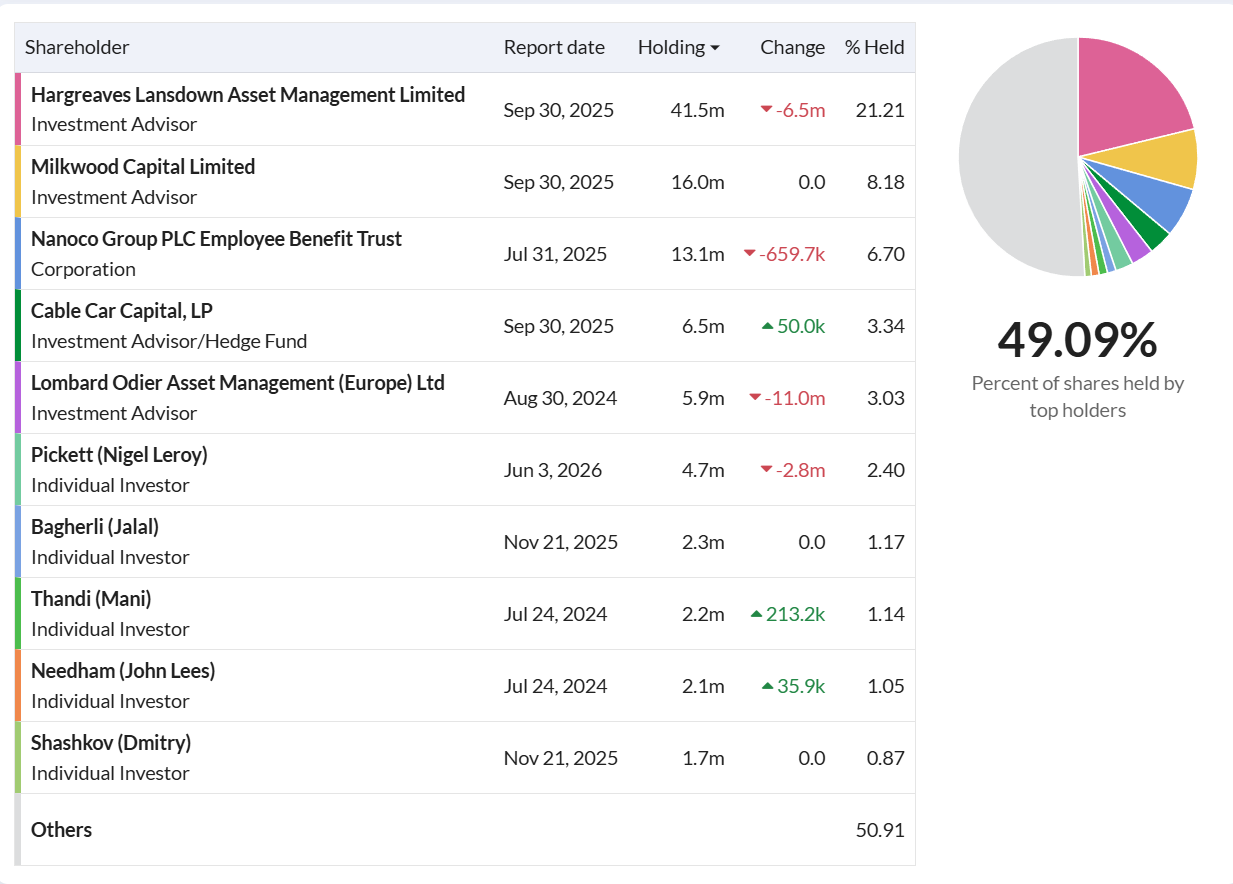This screenshot has height=884, width=1233.
Task: Click the 41.5m holding value
Action: [698, 110]
